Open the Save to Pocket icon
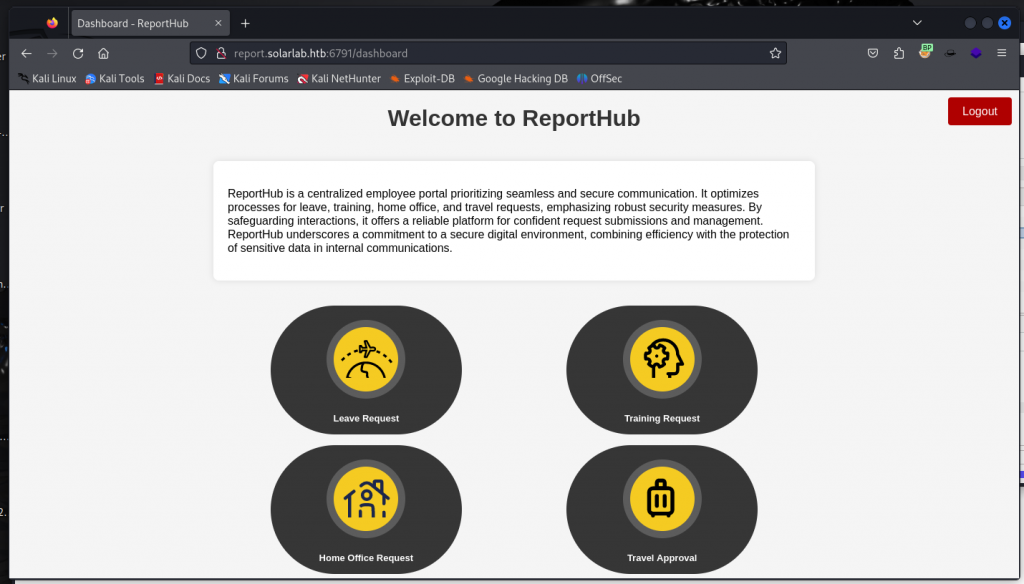Viewport: 1024px width, 584px height. 872,54
